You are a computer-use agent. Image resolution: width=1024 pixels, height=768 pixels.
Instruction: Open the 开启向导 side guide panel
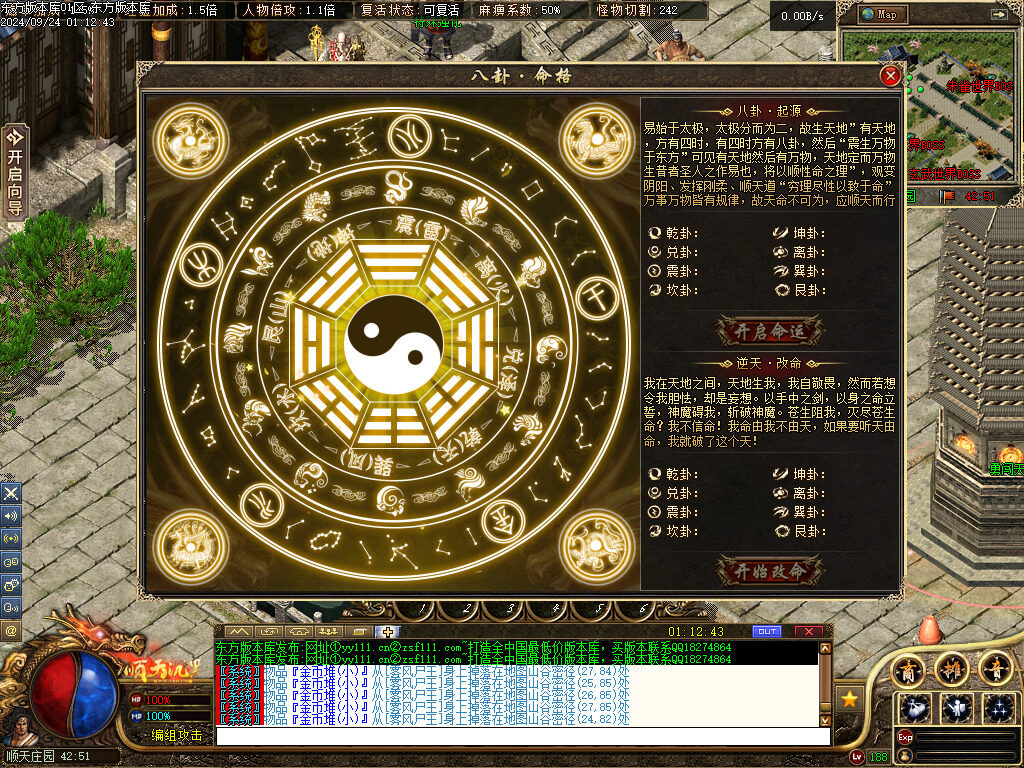point(15,171)
